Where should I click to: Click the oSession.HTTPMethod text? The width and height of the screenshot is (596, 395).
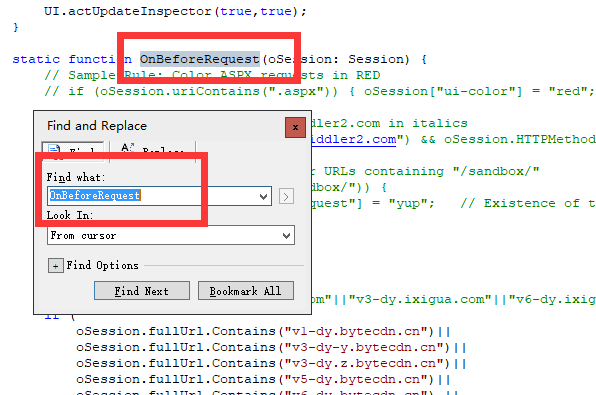520,140
